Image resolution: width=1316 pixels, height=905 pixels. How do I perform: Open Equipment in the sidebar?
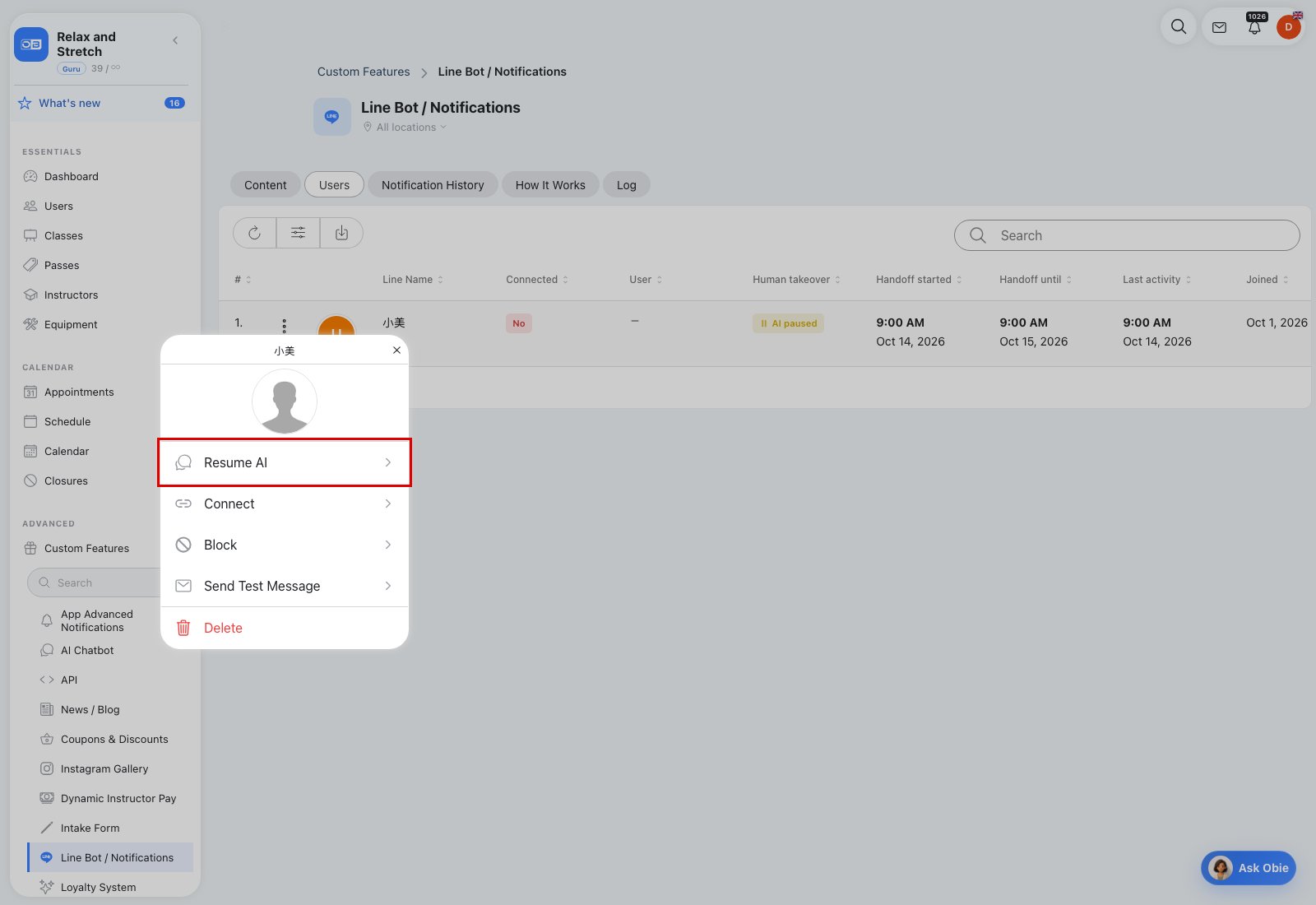[71, 324]
